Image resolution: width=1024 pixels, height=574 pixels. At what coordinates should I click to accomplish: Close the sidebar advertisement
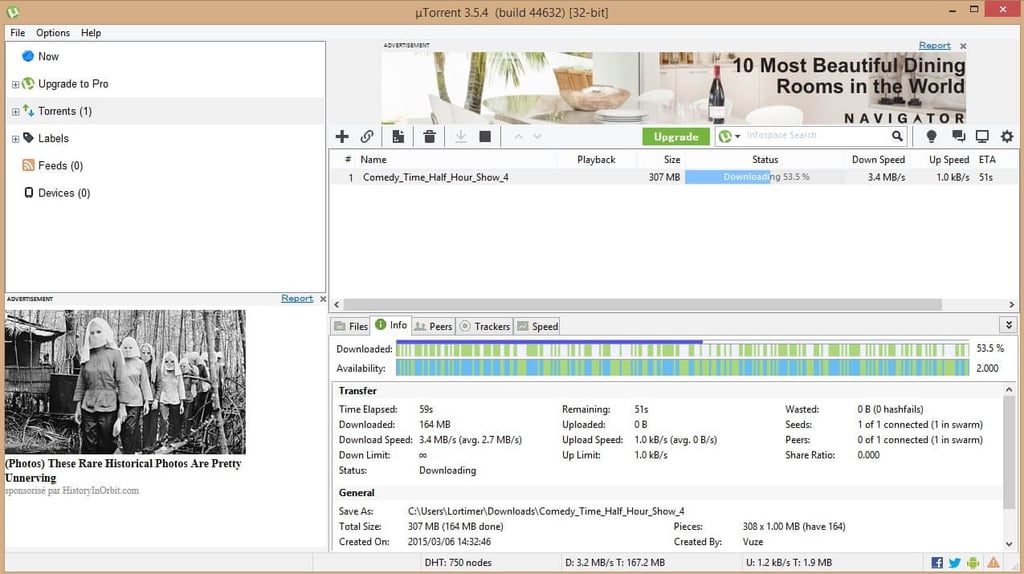[323, 298]
